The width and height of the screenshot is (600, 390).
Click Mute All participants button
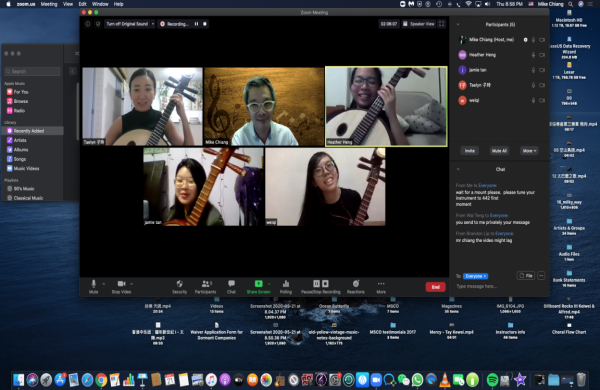[x=499, y=151]
